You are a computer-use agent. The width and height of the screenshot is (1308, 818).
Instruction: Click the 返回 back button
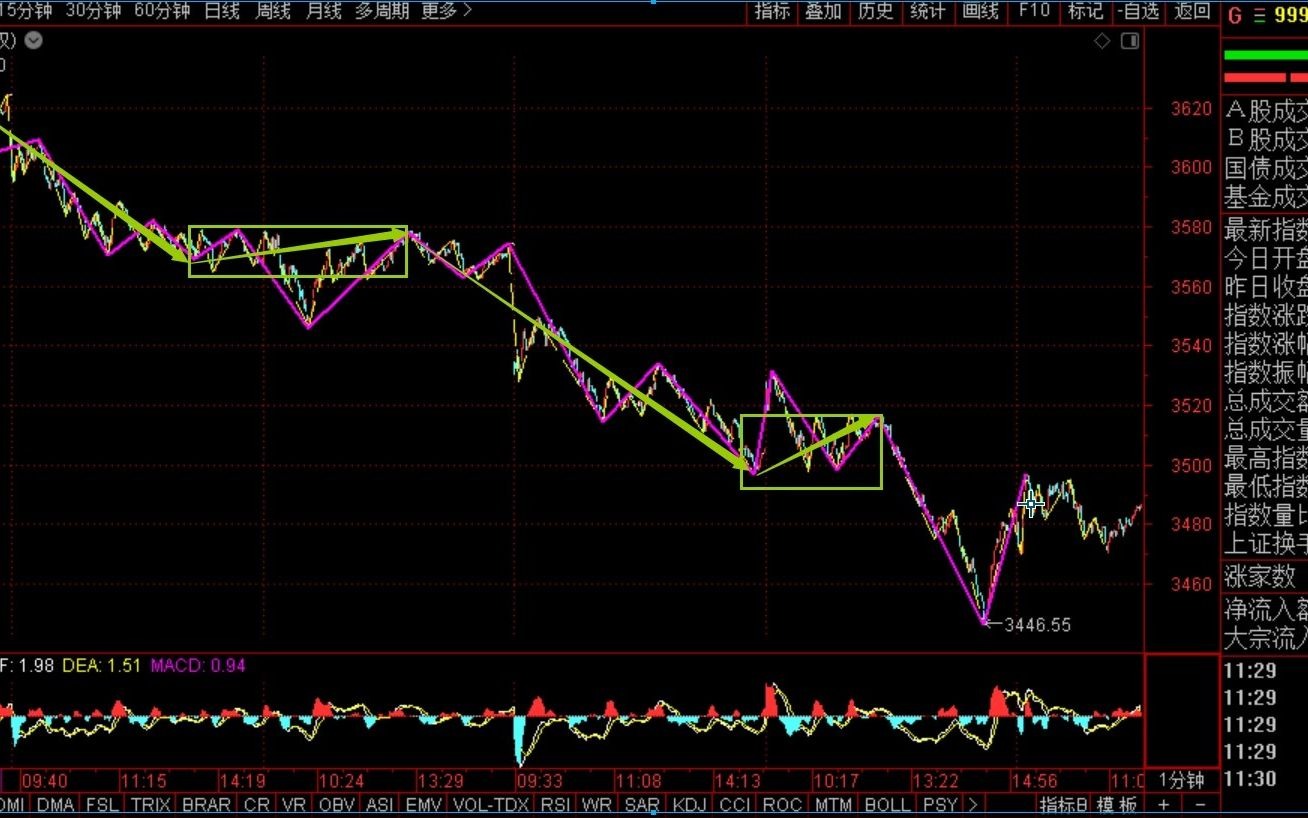[x=1191, y=11]
